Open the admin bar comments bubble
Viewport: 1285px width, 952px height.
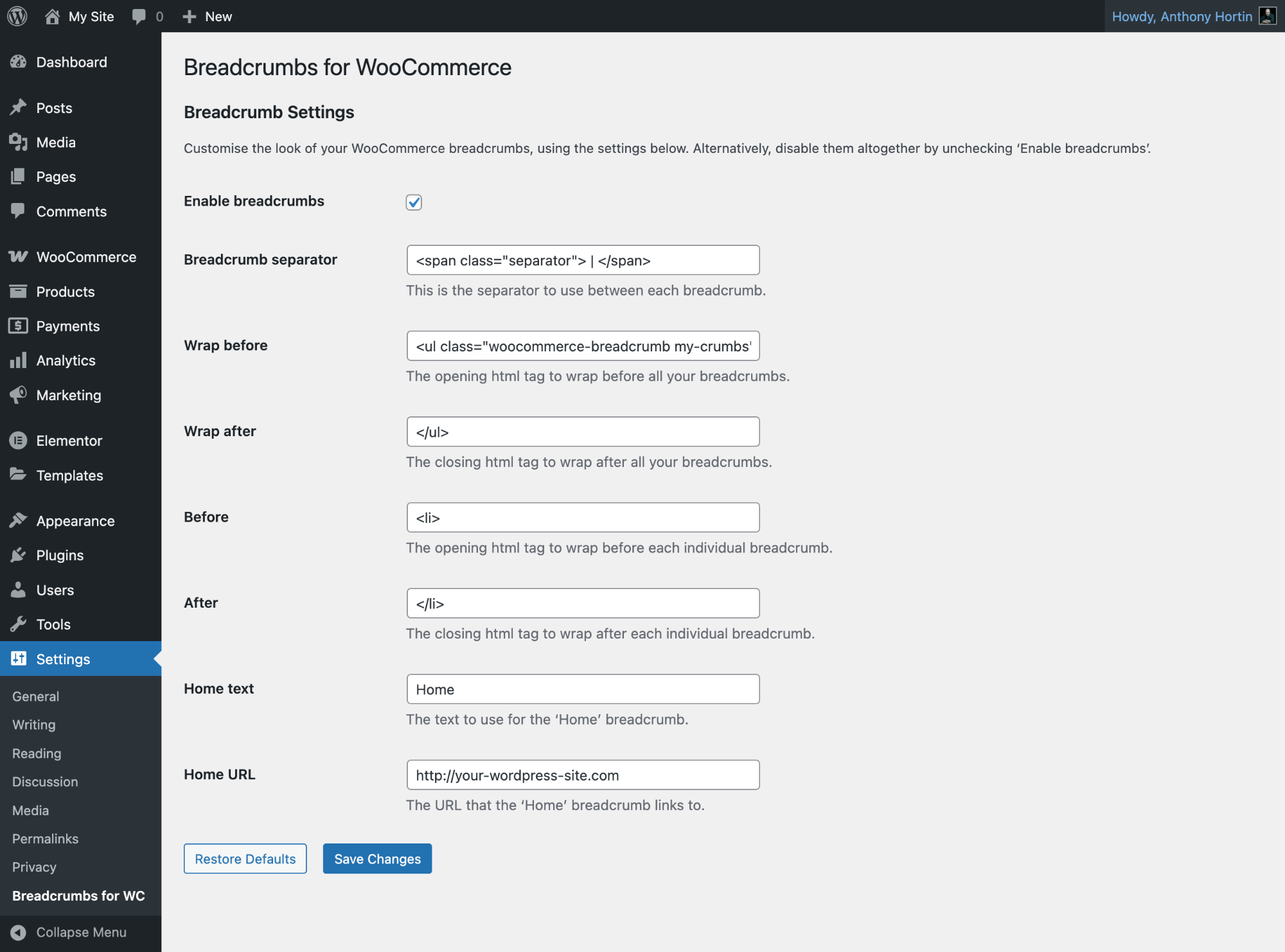(140, 16)
